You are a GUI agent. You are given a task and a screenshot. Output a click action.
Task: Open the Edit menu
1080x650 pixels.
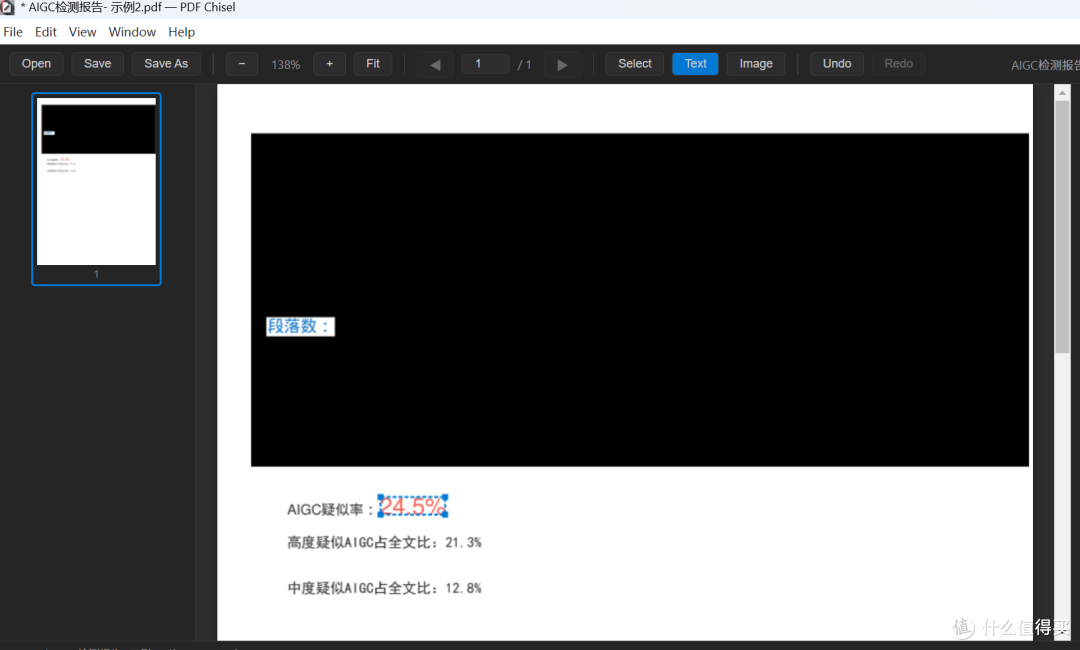(x=45, y=32)
